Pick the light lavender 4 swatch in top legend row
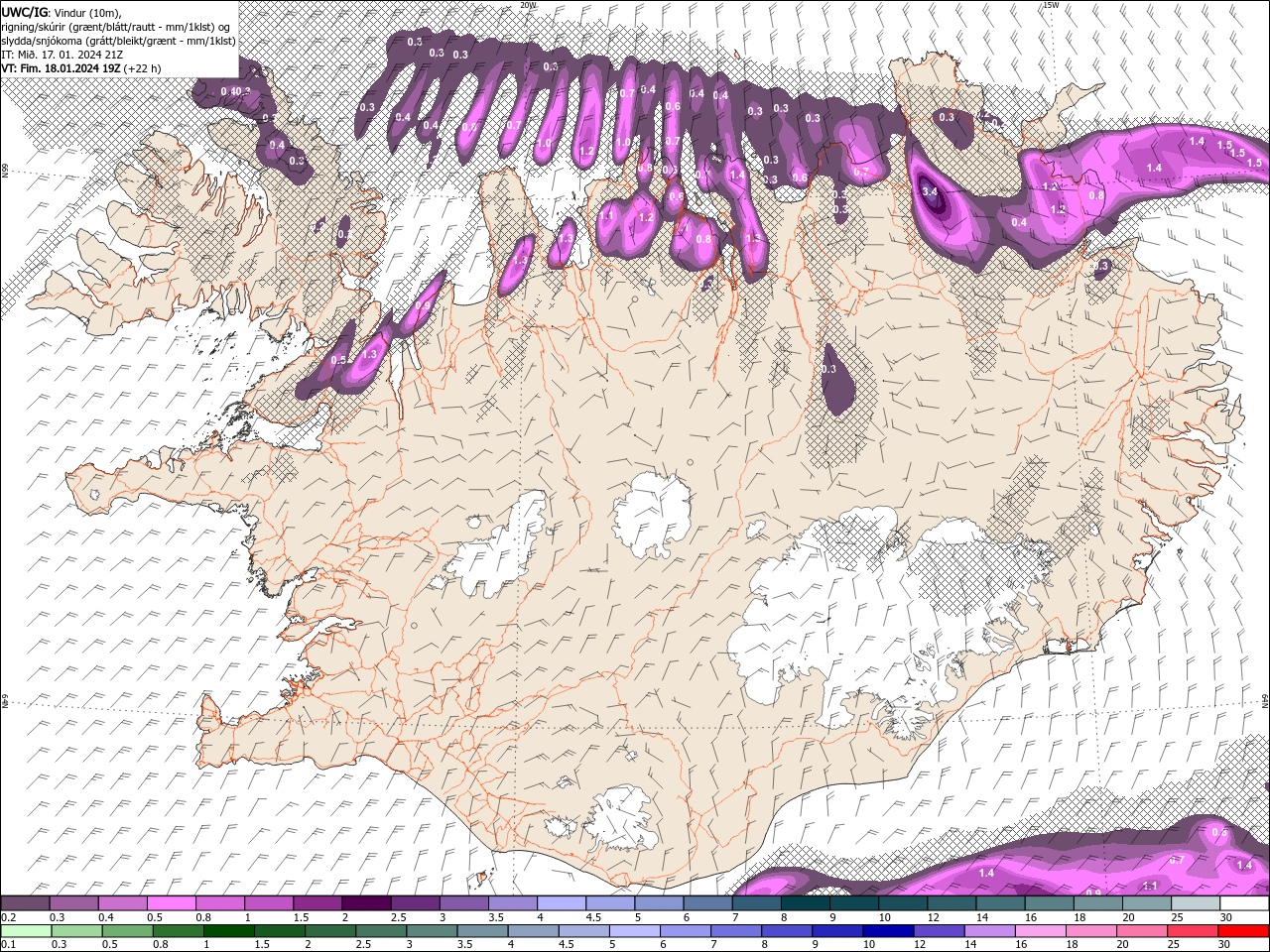This screenshot has width=1270, height=952. point(562,903)
